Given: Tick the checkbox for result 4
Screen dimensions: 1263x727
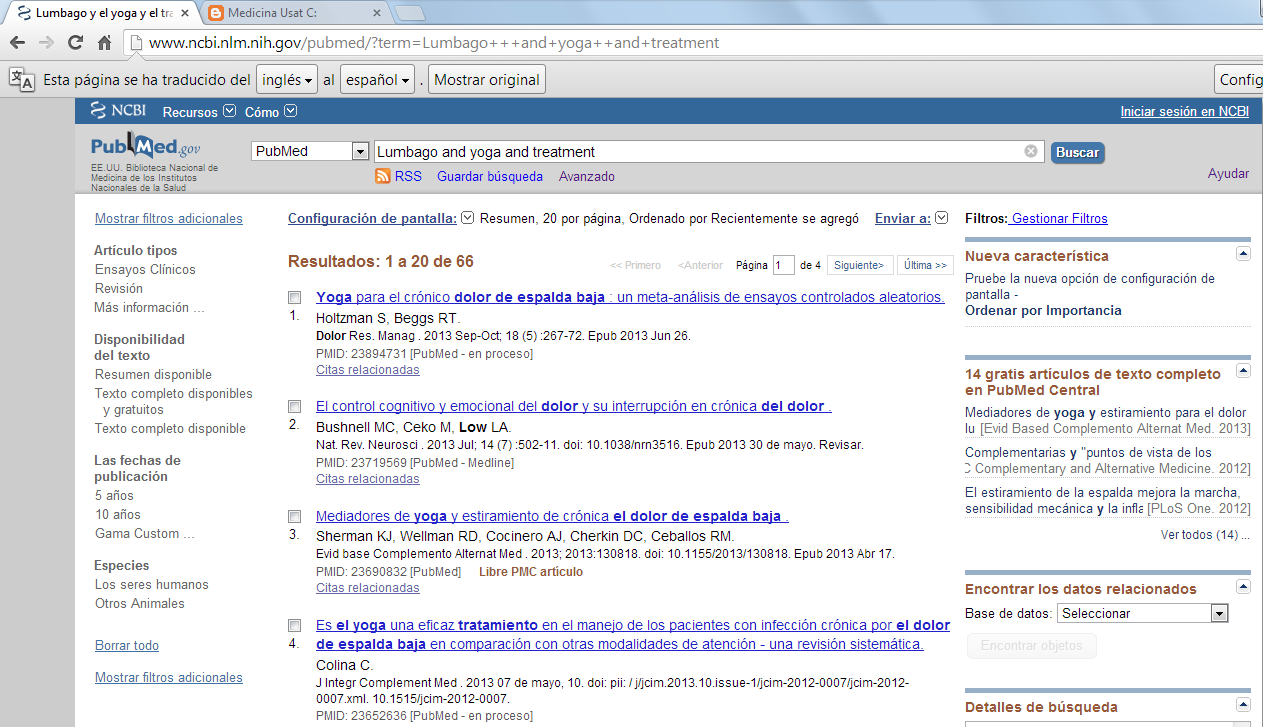Looking at the screenshot, I should [294, 626].
